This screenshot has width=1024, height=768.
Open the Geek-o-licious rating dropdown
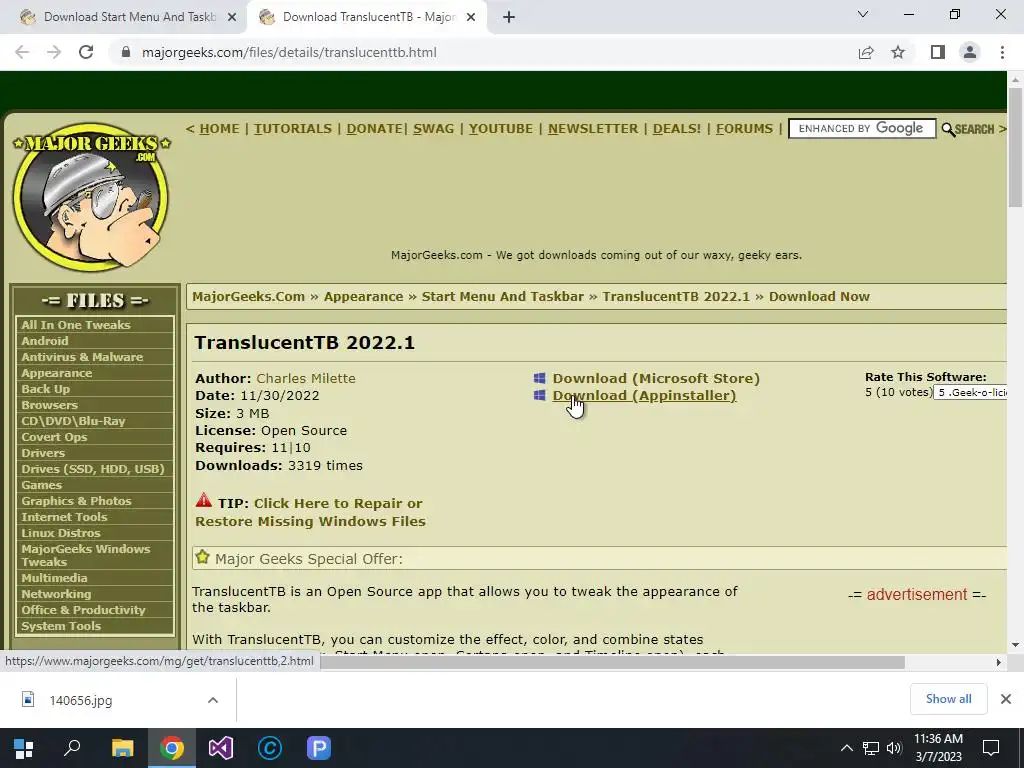tap(970, 392)
